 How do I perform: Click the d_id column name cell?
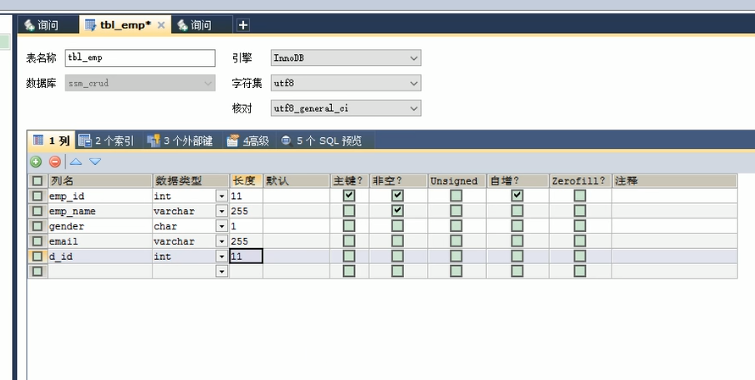[100, 256]
